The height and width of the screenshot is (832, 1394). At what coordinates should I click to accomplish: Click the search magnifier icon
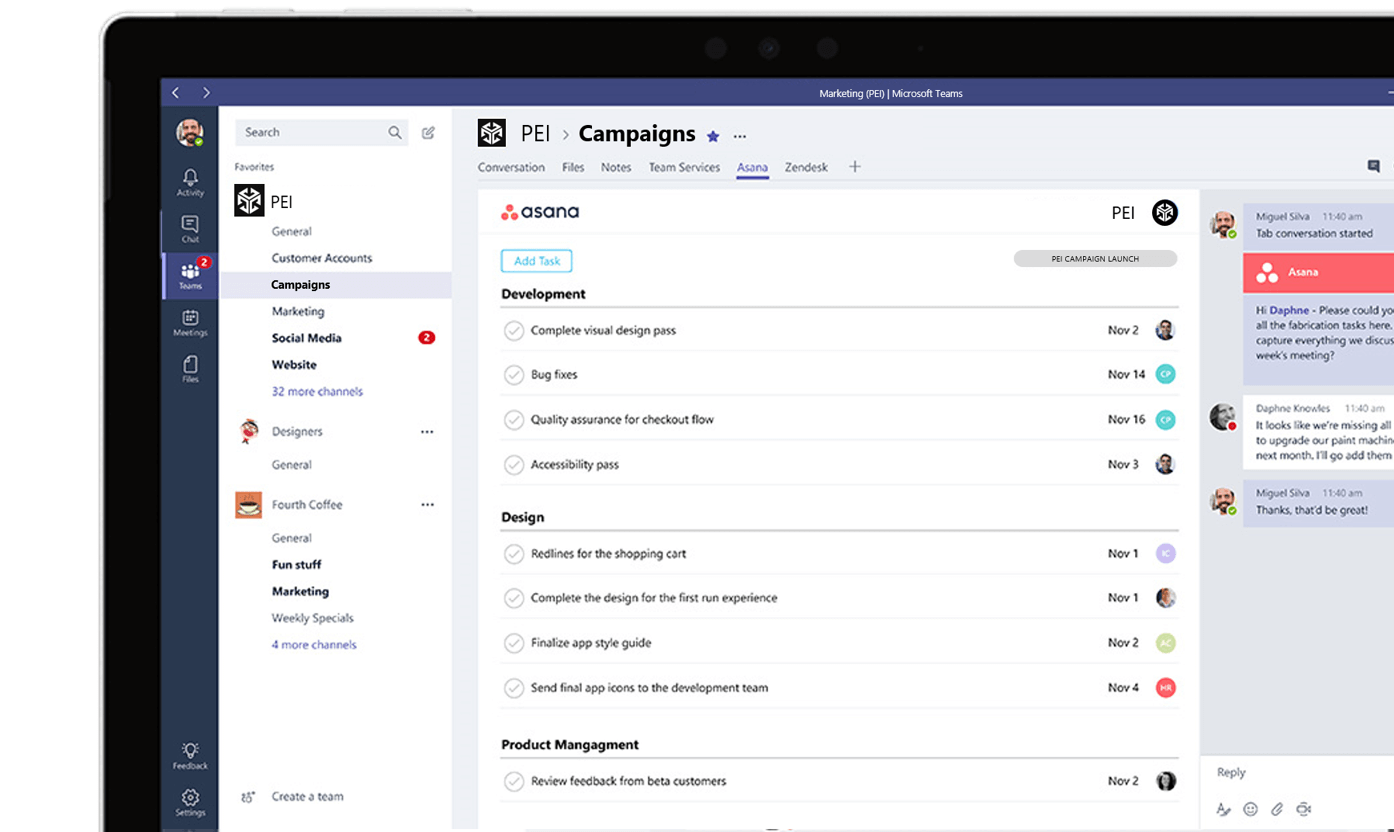tap(395, 132)
